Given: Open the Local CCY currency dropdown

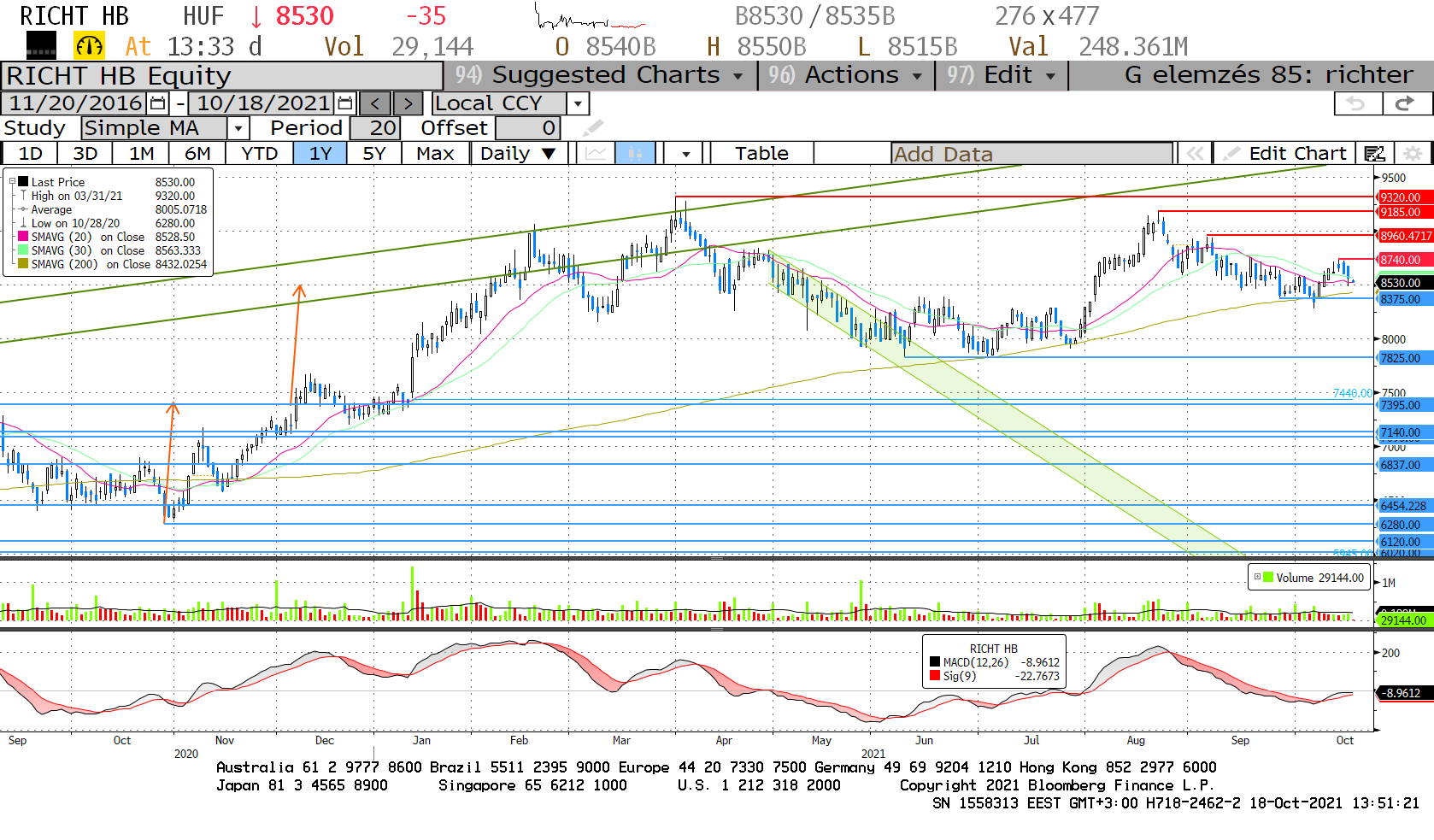Looking at the screenshot, I should (x=579, y=103).
